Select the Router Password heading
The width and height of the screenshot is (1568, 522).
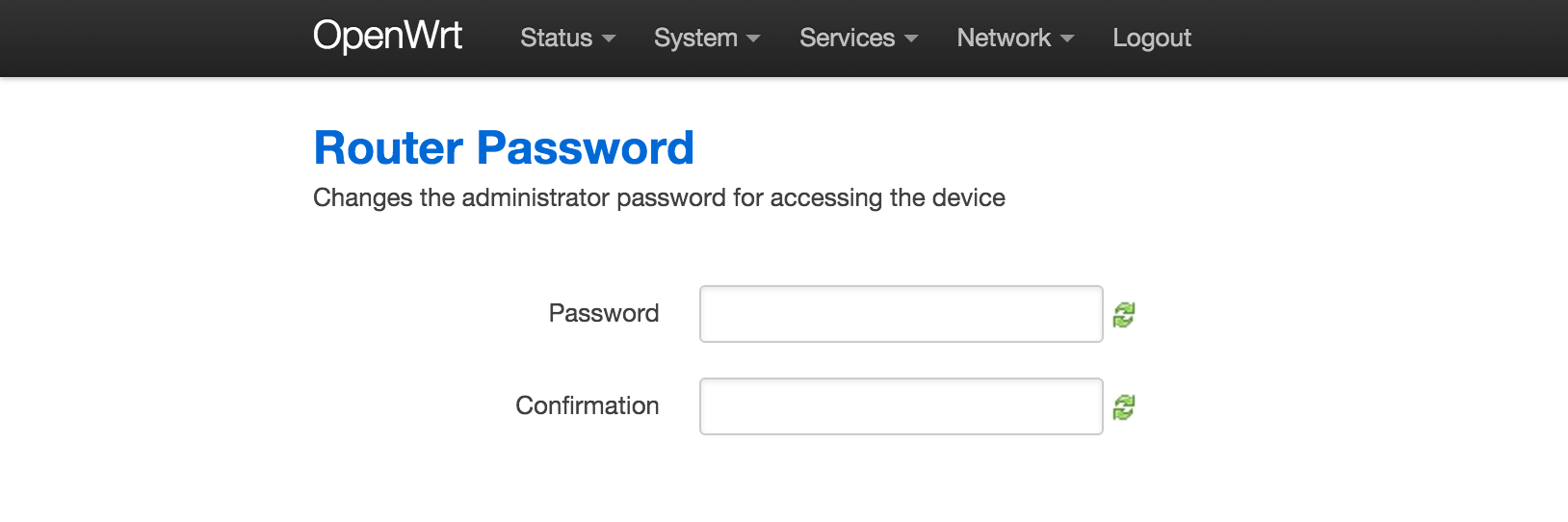tap(504, 148)
